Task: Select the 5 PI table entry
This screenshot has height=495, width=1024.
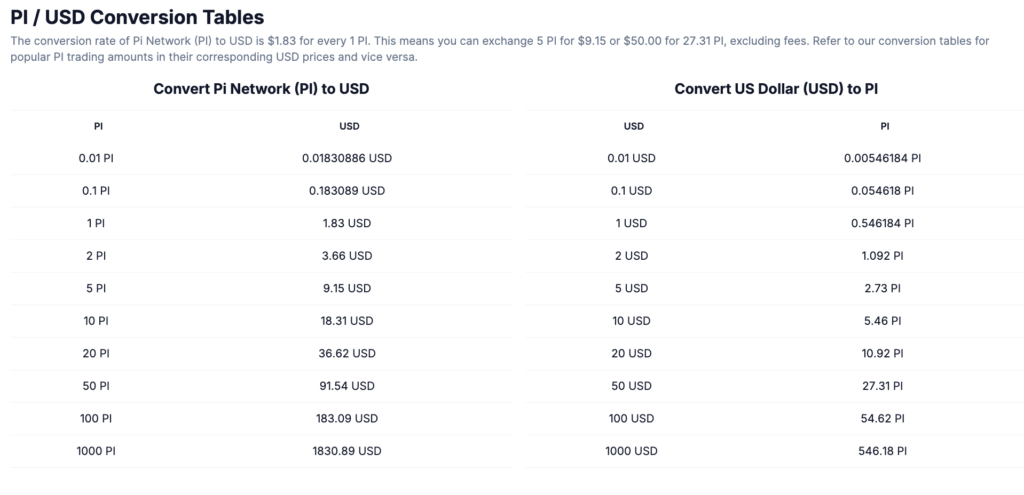Action: [x=96, y=288]
